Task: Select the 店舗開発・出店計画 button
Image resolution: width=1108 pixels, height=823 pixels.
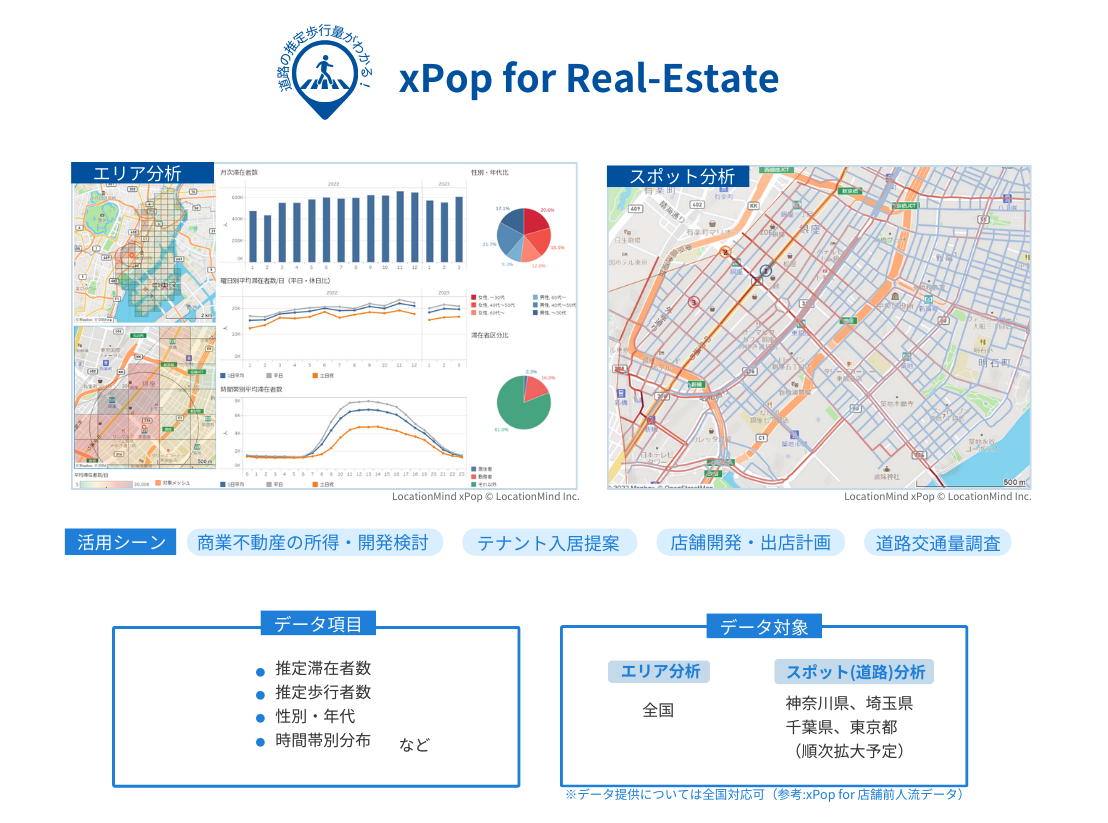Action: (751, 542)
